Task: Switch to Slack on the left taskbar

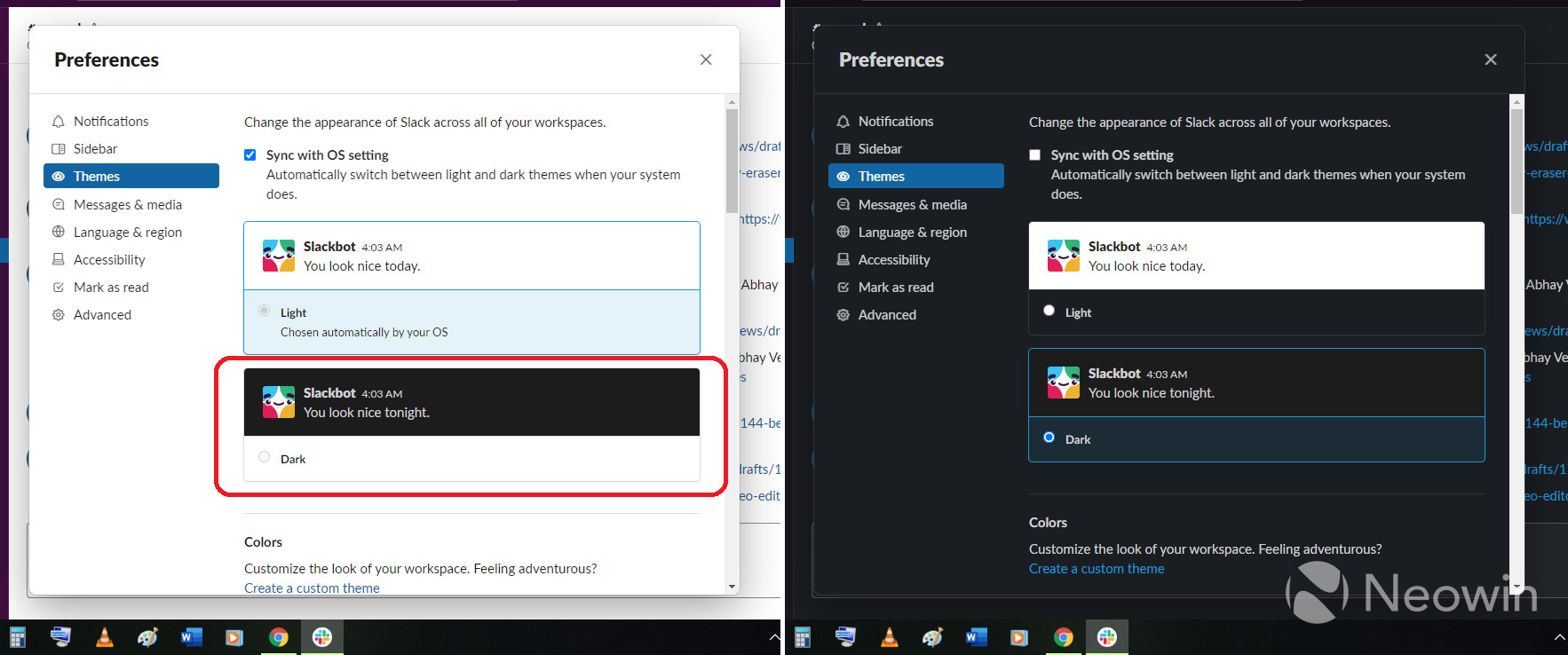Action: coord(321,637)
